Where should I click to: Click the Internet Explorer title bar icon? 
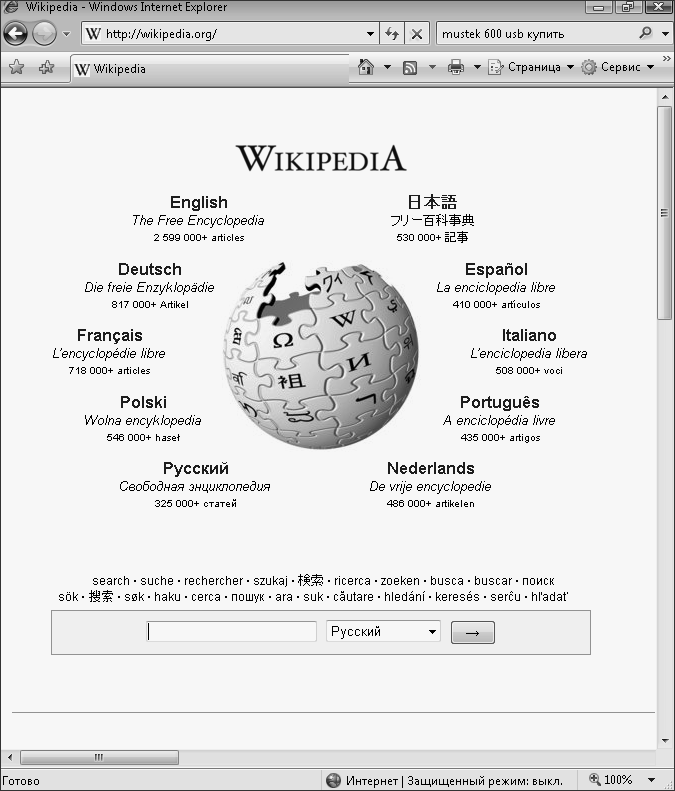[x=10, y=7]
